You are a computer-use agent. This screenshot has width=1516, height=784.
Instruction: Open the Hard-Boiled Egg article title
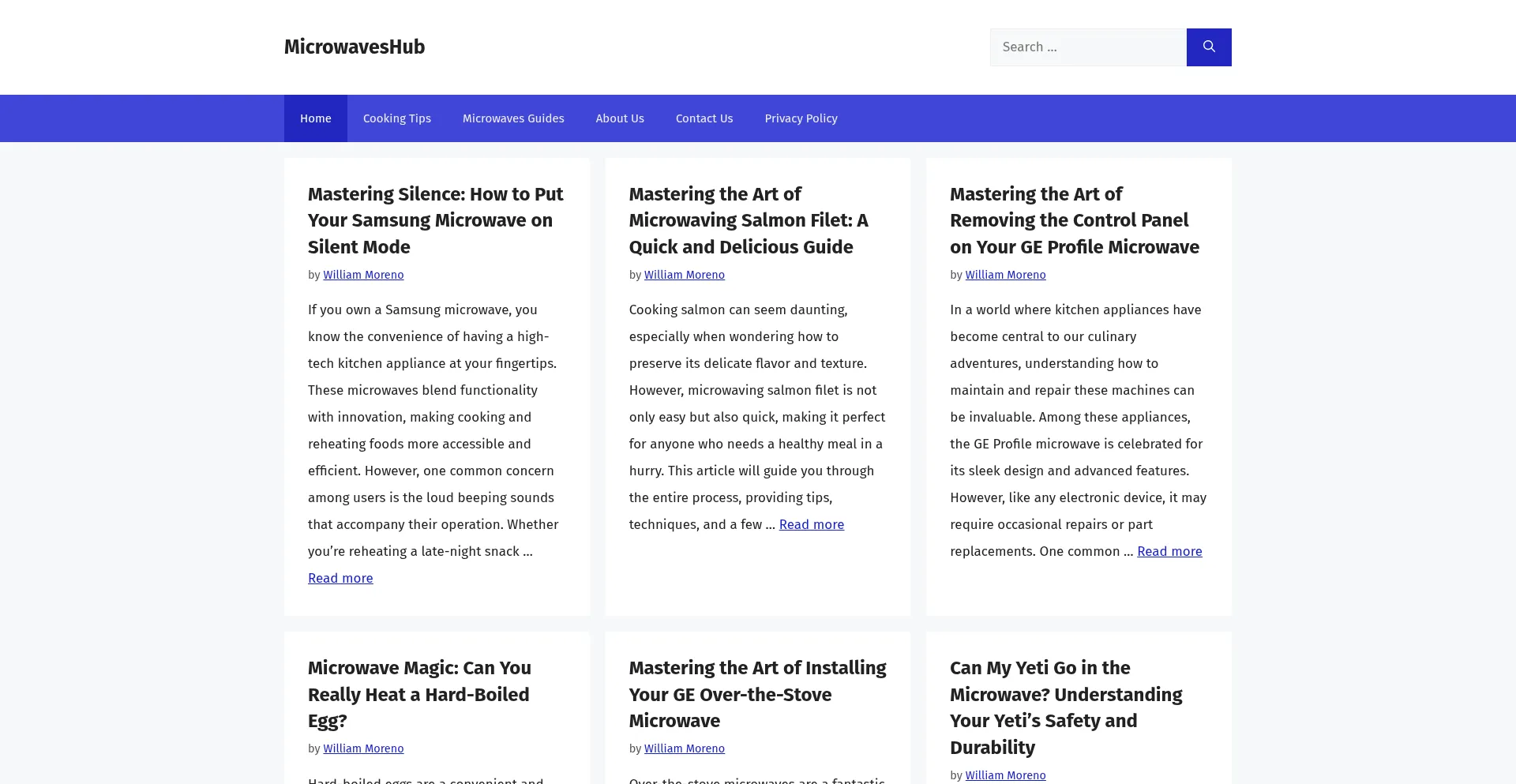419,694
